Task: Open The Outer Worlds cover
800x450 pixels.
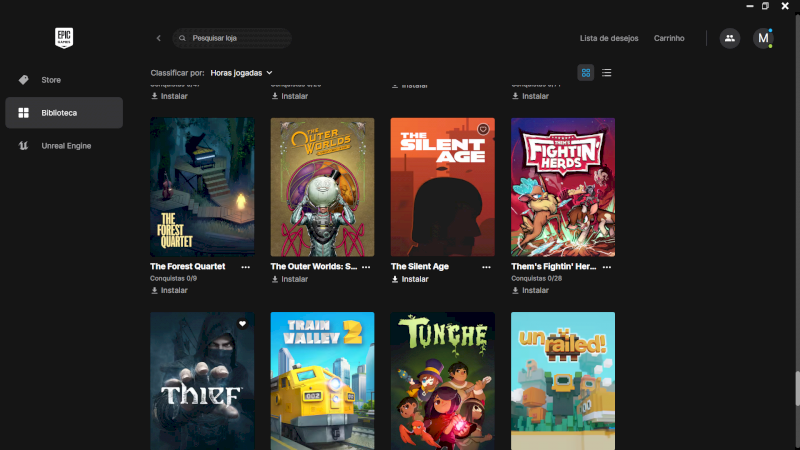Action: 322,187
